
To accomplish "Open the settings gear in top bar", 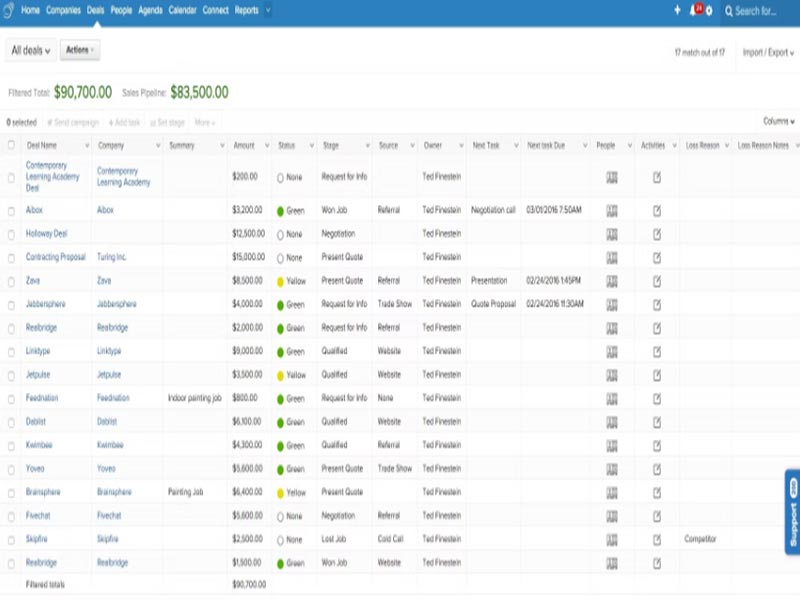I will point(709,11).
